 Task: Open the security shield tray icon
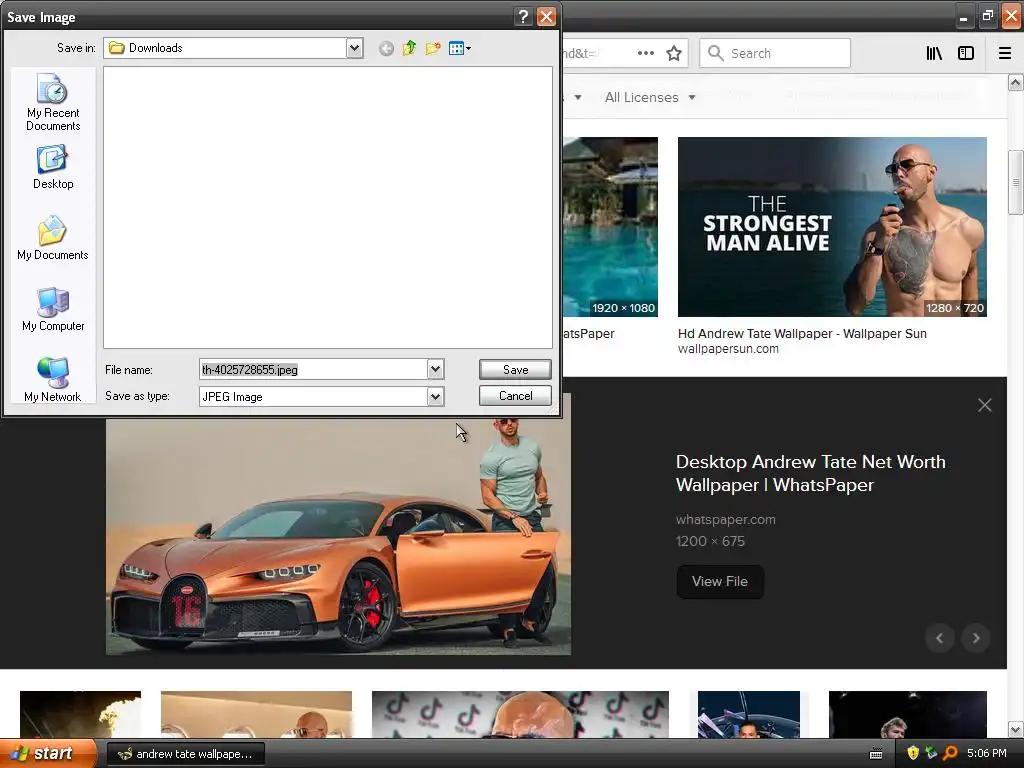click(913, 754)
